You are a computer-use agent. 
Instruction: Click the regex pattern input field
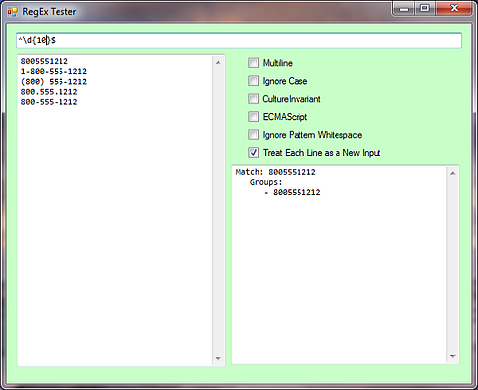click(x=239, y=41)
